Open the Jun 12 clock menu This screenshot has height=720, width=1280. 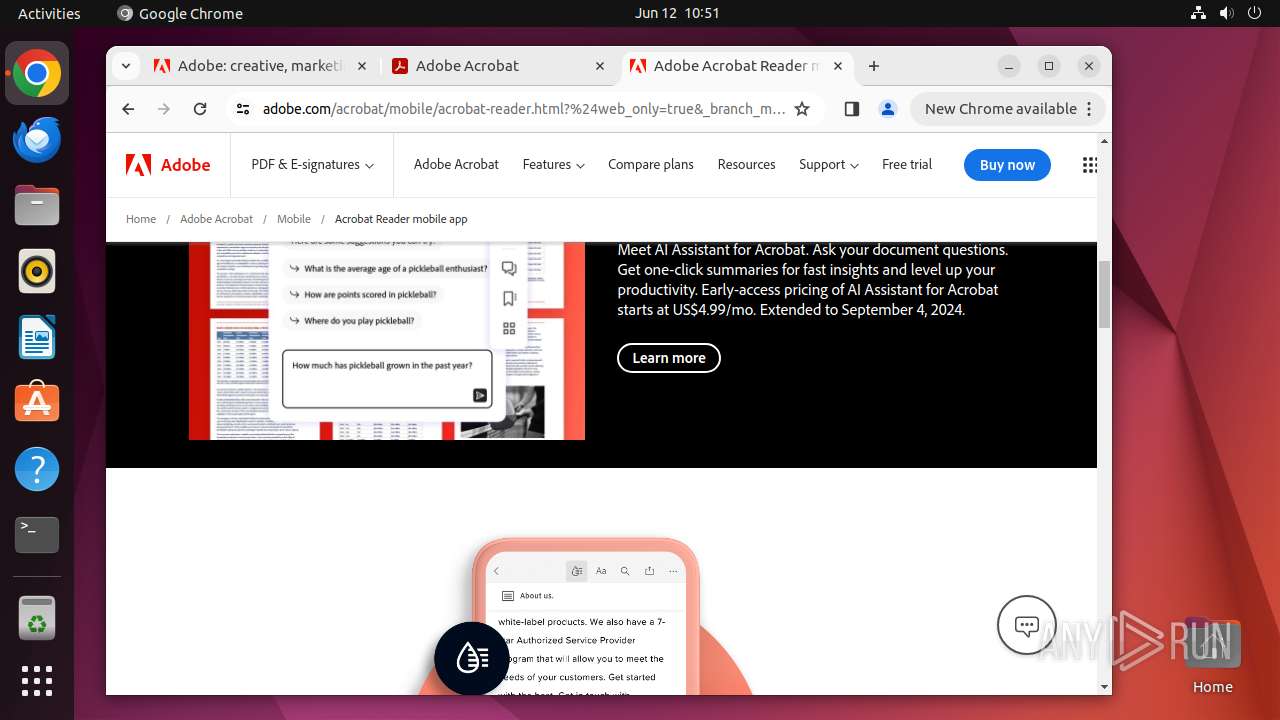(677, 13)
